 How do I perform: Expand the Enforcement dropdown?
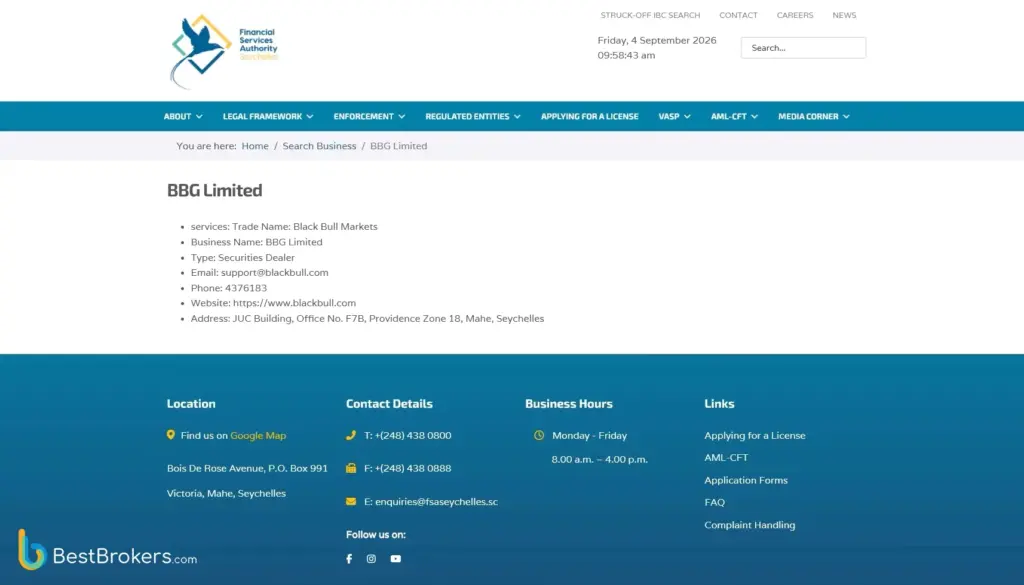369,116
